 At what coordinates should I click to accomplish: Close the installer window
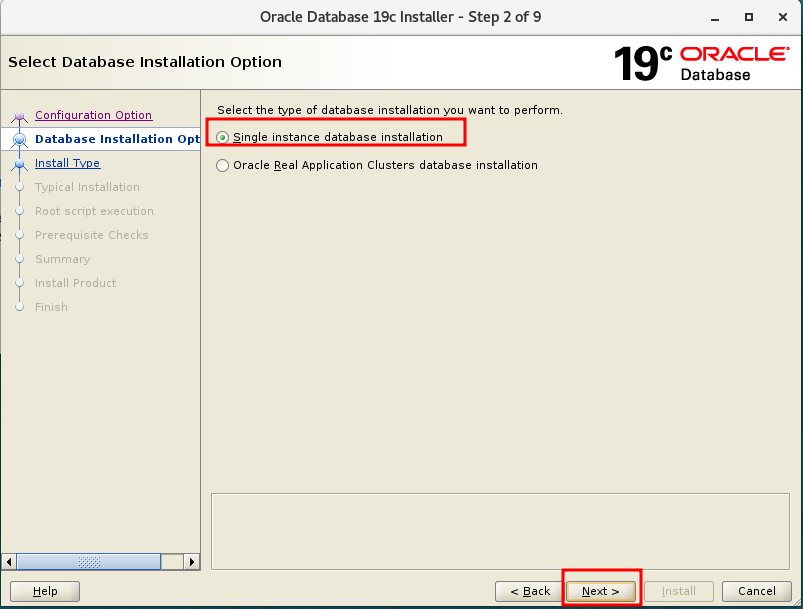click(783, 17)
